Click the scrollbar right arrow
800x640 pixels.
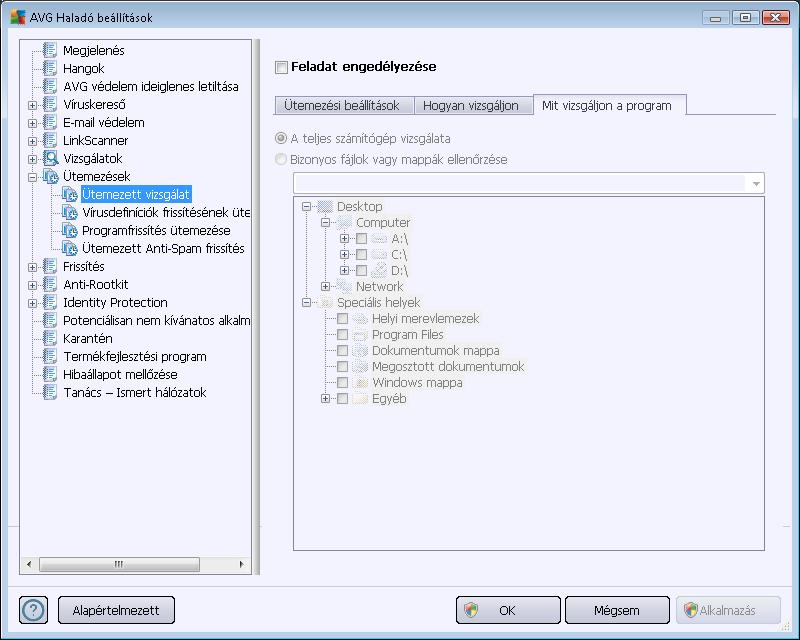point(241,564)
